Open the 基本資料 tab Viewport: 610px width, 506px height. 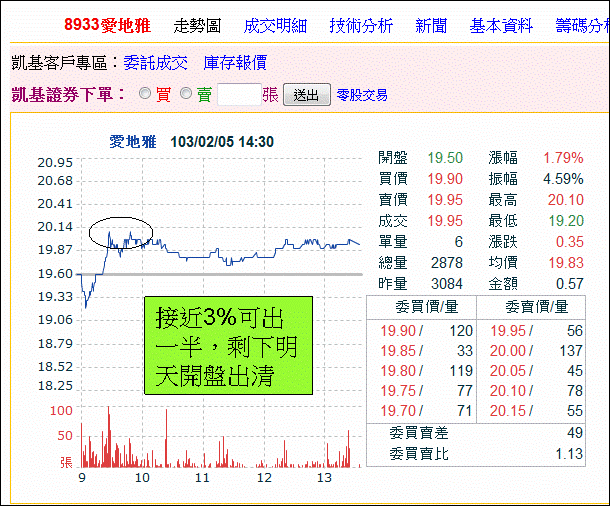[x=501, y=26]
